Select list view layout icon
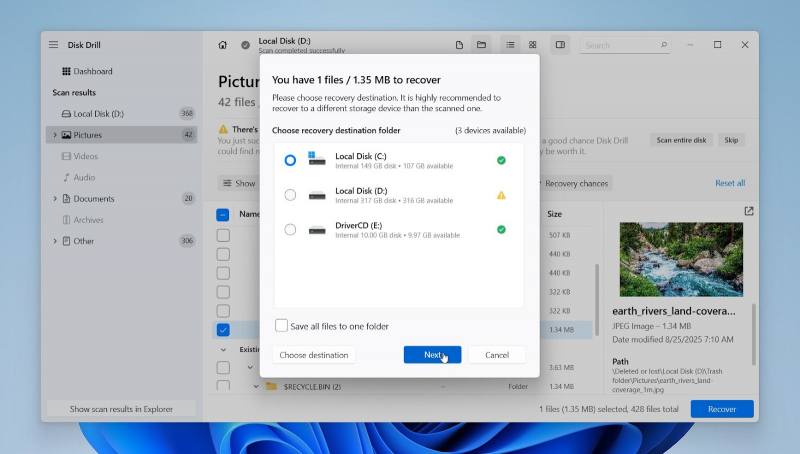Image resolution: width=800 pixels, height=454 pixels. (510, 45)
